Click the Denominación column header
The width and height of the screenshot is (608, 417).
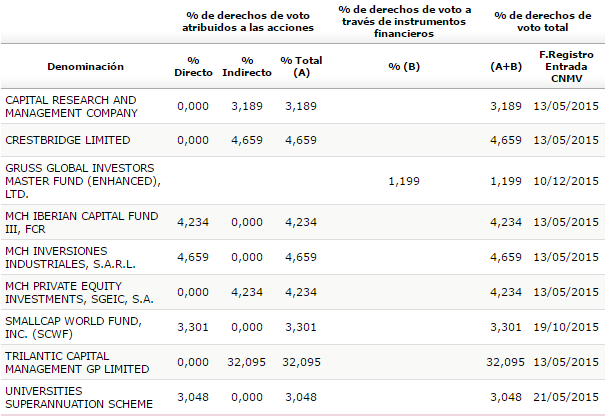(85, 67)
